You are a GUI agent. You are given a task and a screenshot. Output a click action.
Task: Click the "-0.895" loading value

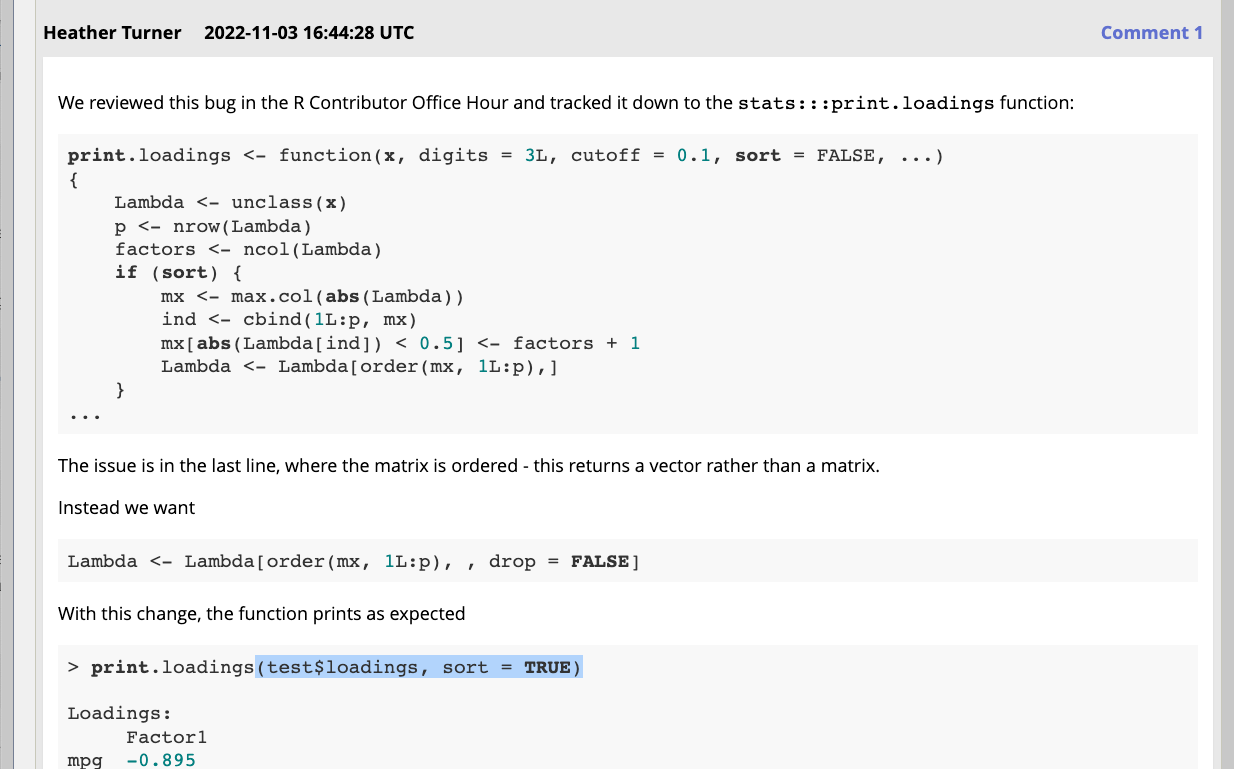point(161,761)
